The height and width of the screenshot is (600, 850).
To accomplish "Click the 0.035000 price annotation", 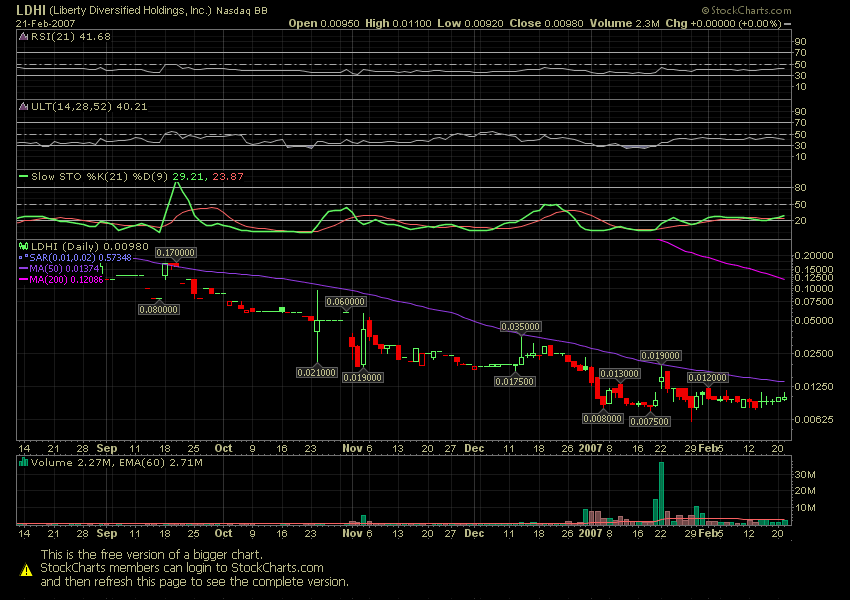I will 520,326.
